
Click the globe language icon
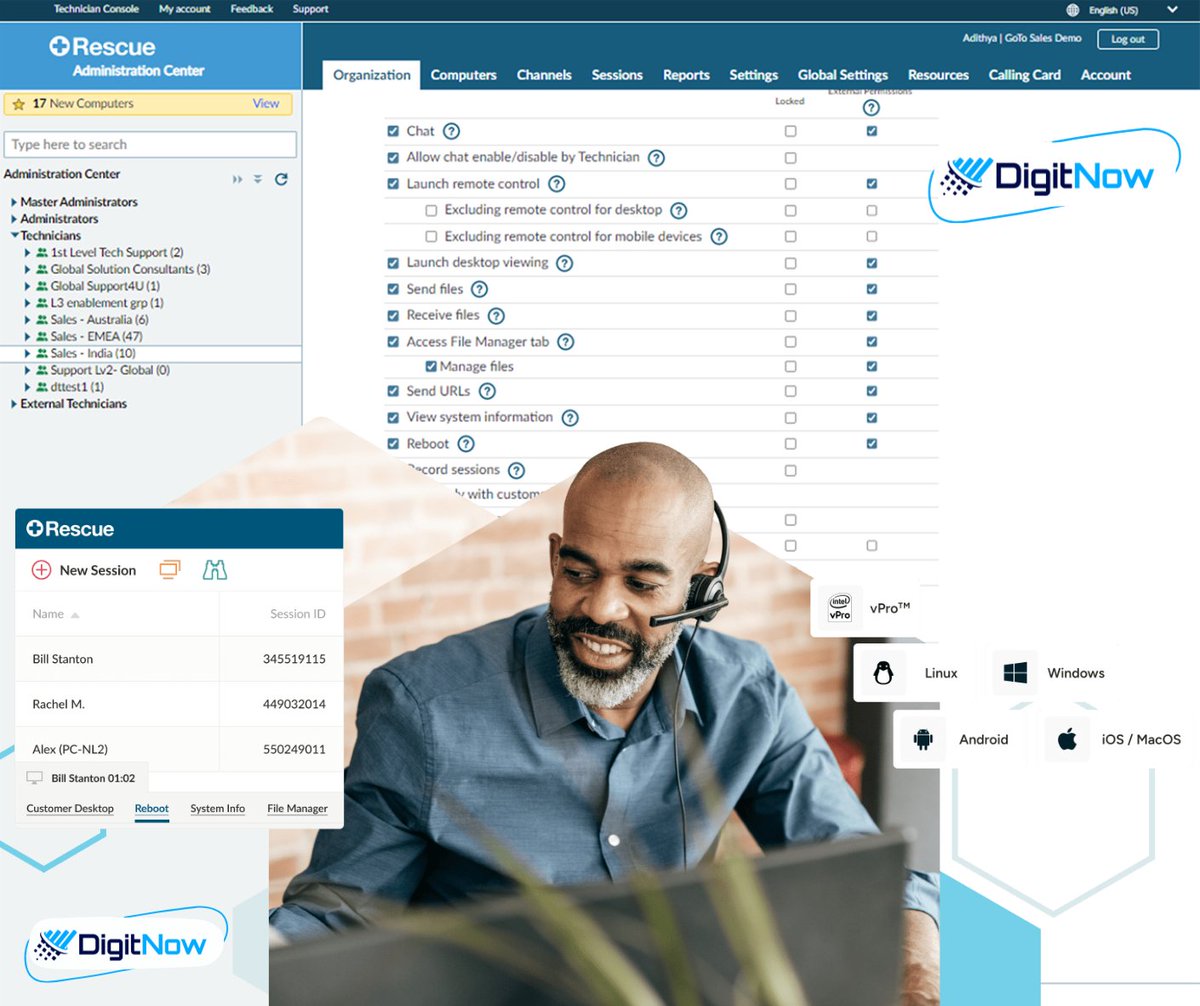pyautogui.click(x=1073, y=10)
